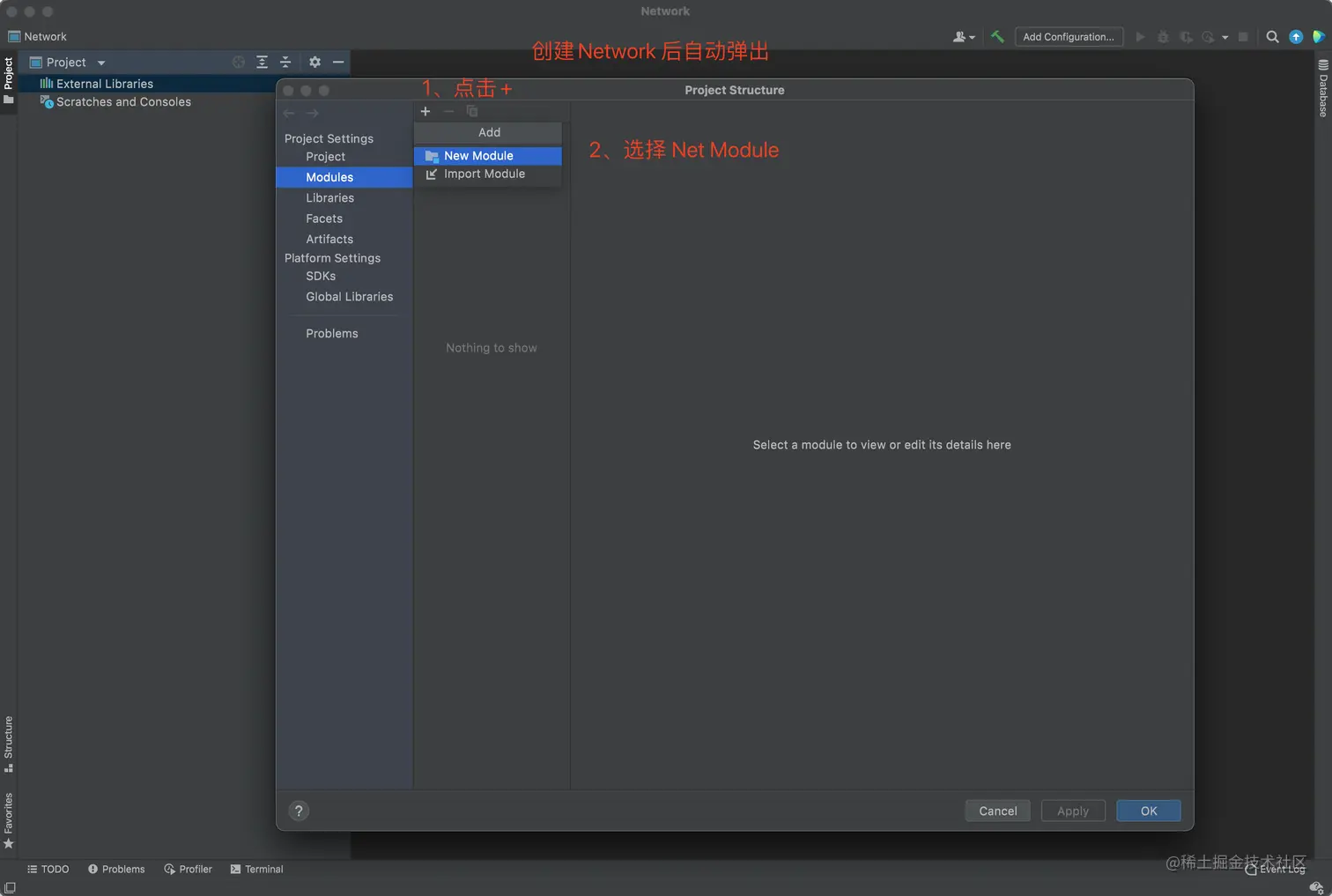Select External Libraries tree node
The width and height of the screenshot is (1332, 896).
pyautogui.click(x=97, y=84)
